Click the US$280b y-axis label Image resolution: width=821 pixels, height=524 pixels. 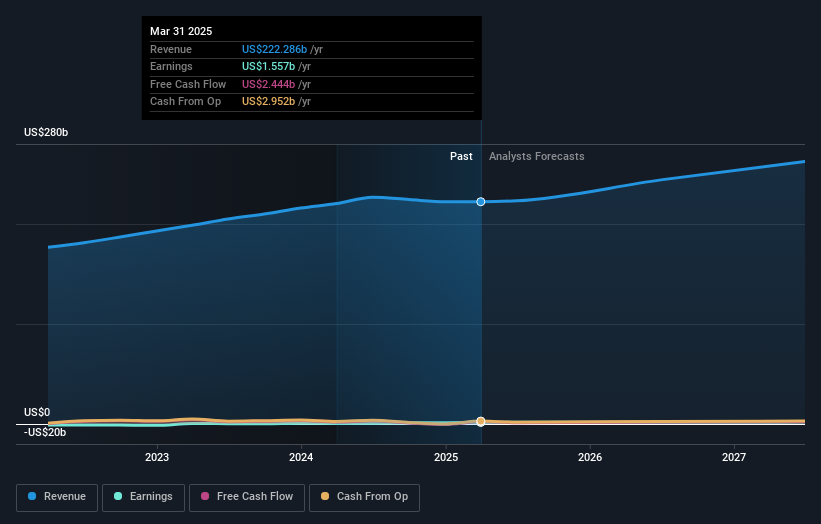(x=46, y=132)
